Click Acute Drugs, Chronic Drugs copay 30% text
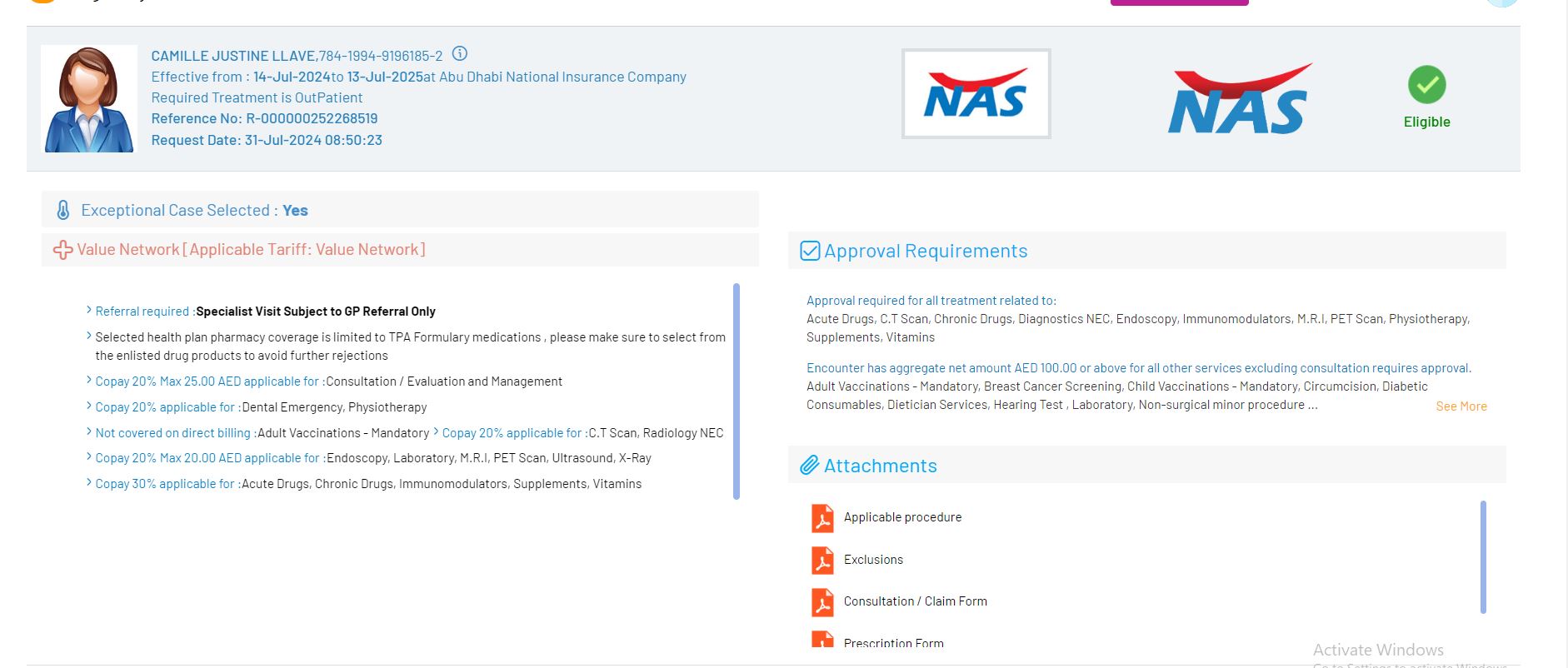1568x668 pixels. (x=442, y=484)
